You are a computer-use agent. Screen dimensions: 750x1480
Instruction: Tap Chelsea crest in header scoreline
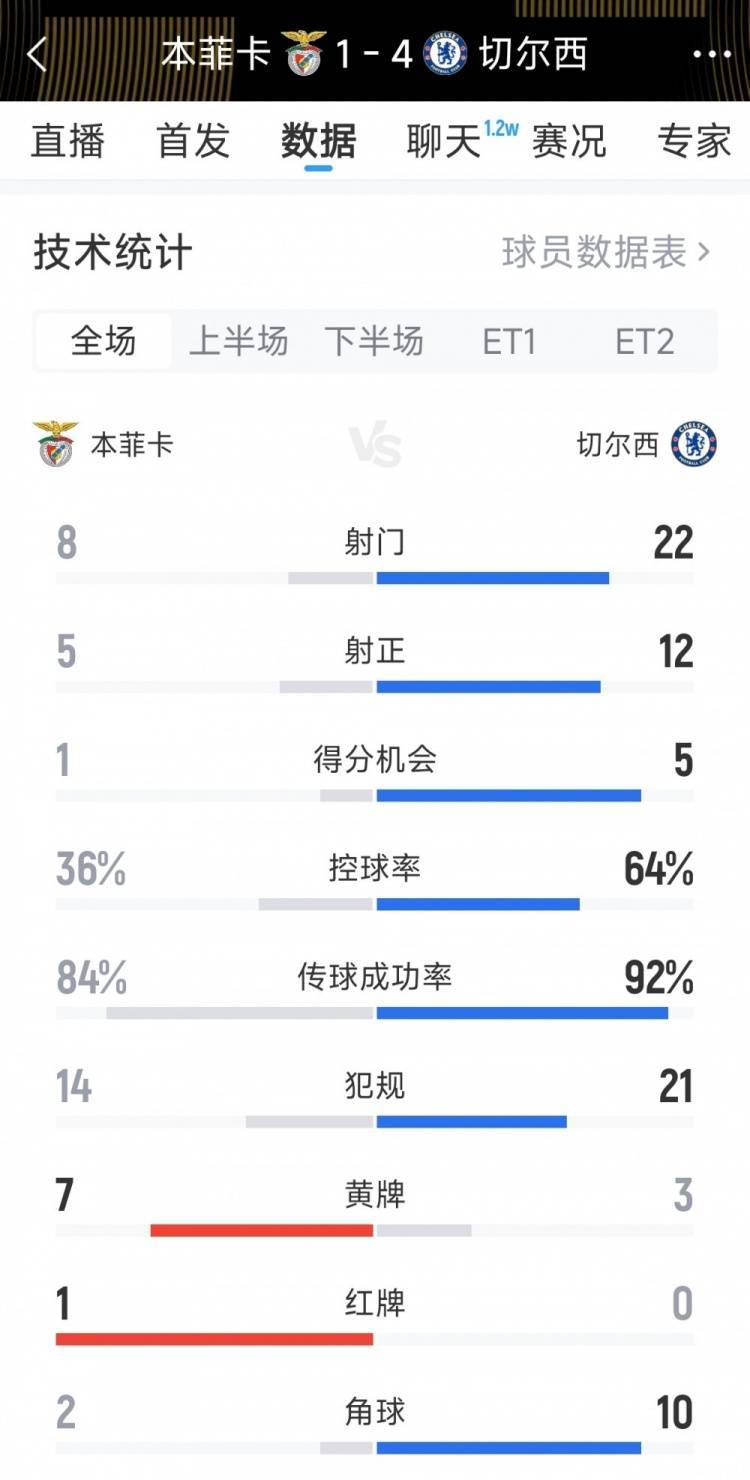[445, 53]
